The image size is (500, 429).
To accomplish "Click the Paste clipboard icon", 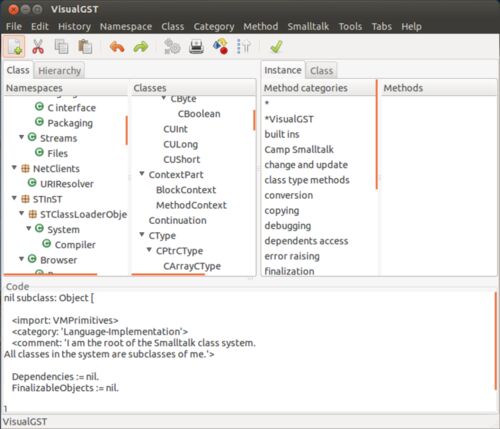I will [85, 46].
